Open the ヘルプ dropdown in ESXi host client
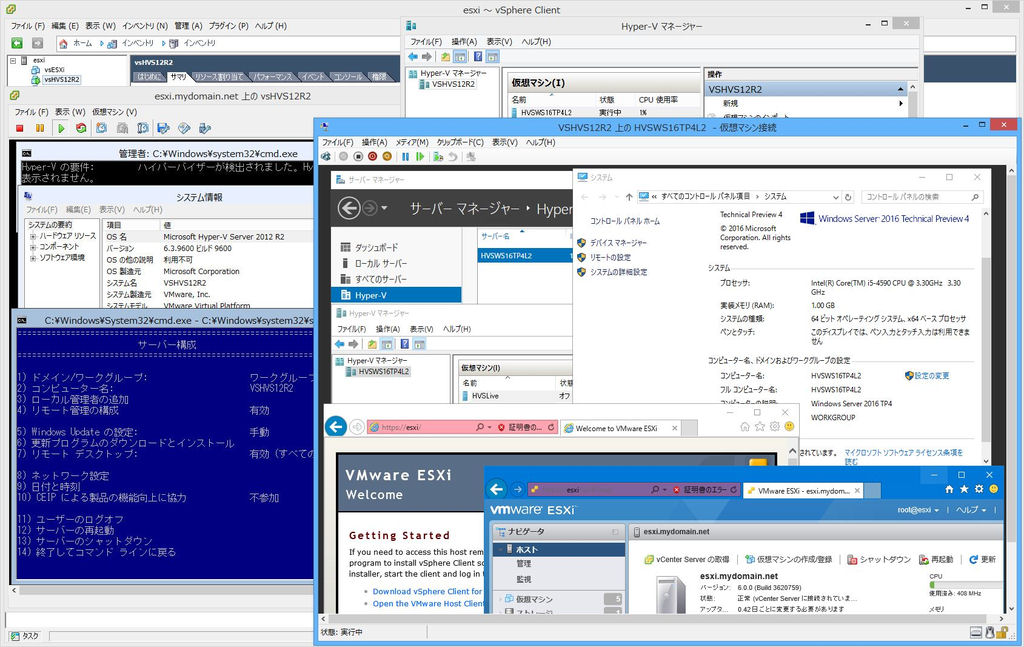The width and height of the screenshot is (1024, 647). point(971,510)
